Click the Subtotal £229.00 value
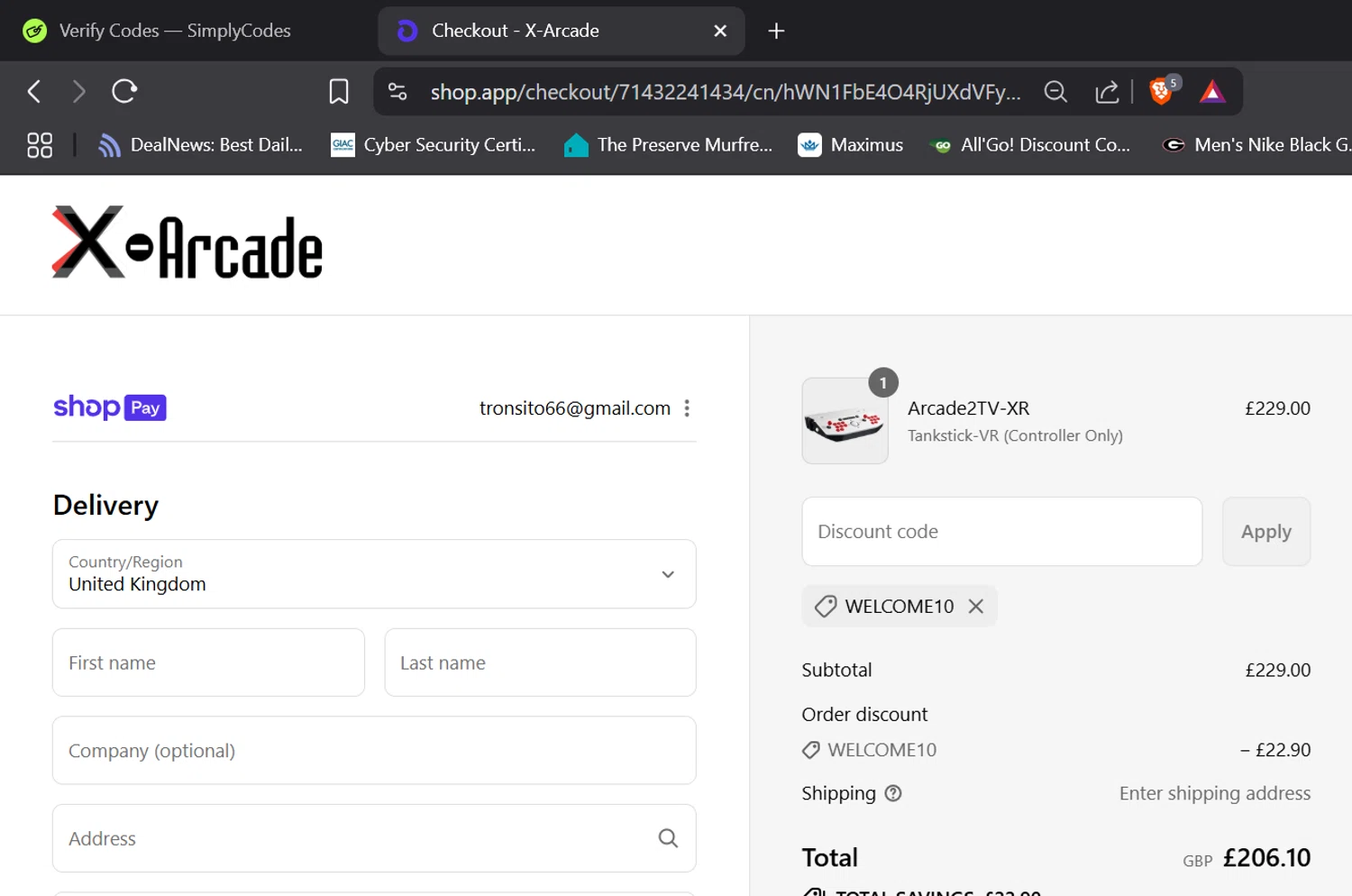 (x=1278, y=670)
